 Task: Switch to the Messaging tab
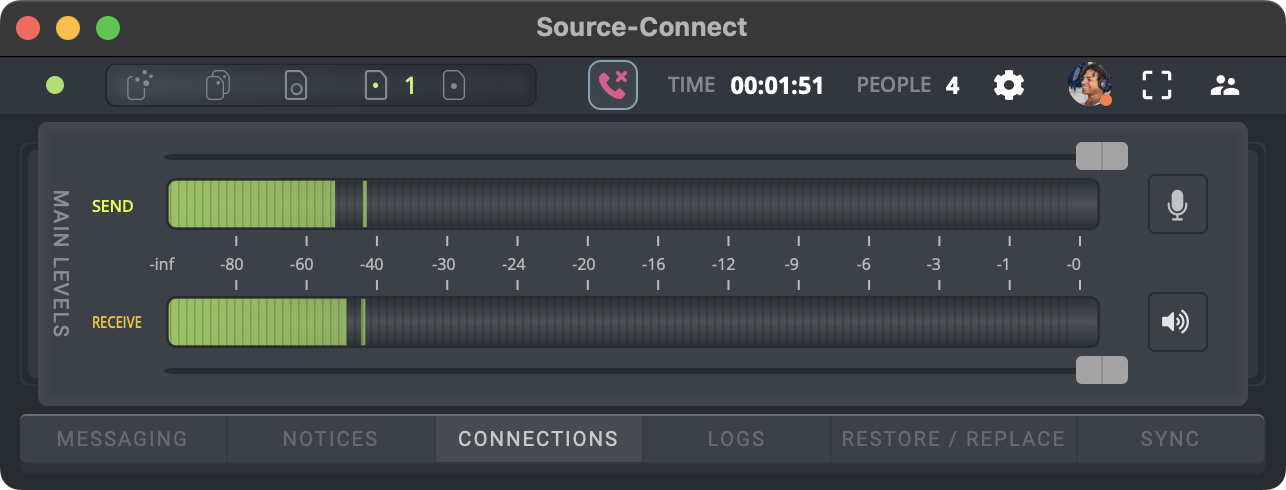pos(122,439)
